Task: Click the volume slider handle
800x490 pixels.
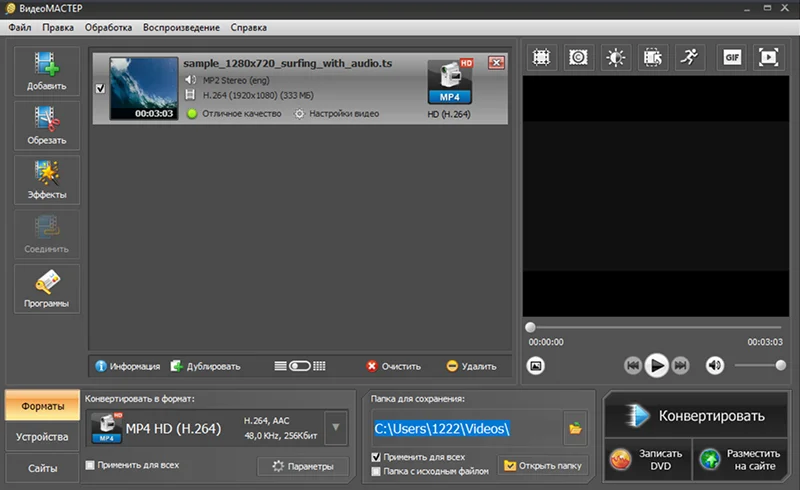Action: coord(780,365)
